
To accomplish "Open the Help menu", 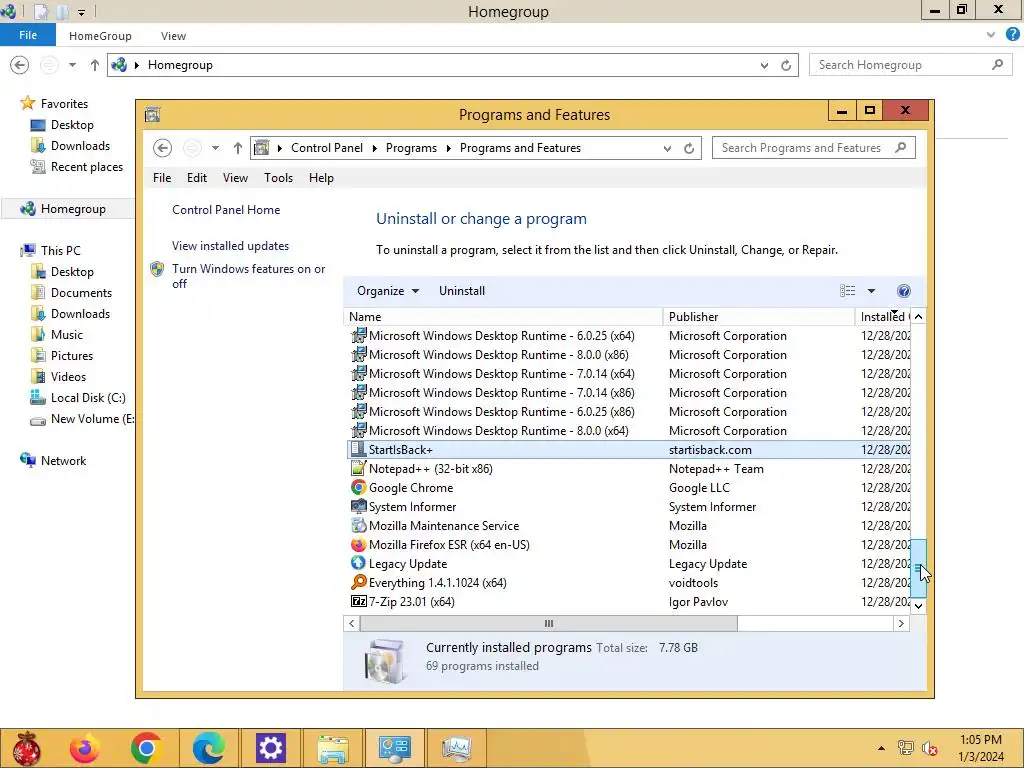I will tap(321, 178).
